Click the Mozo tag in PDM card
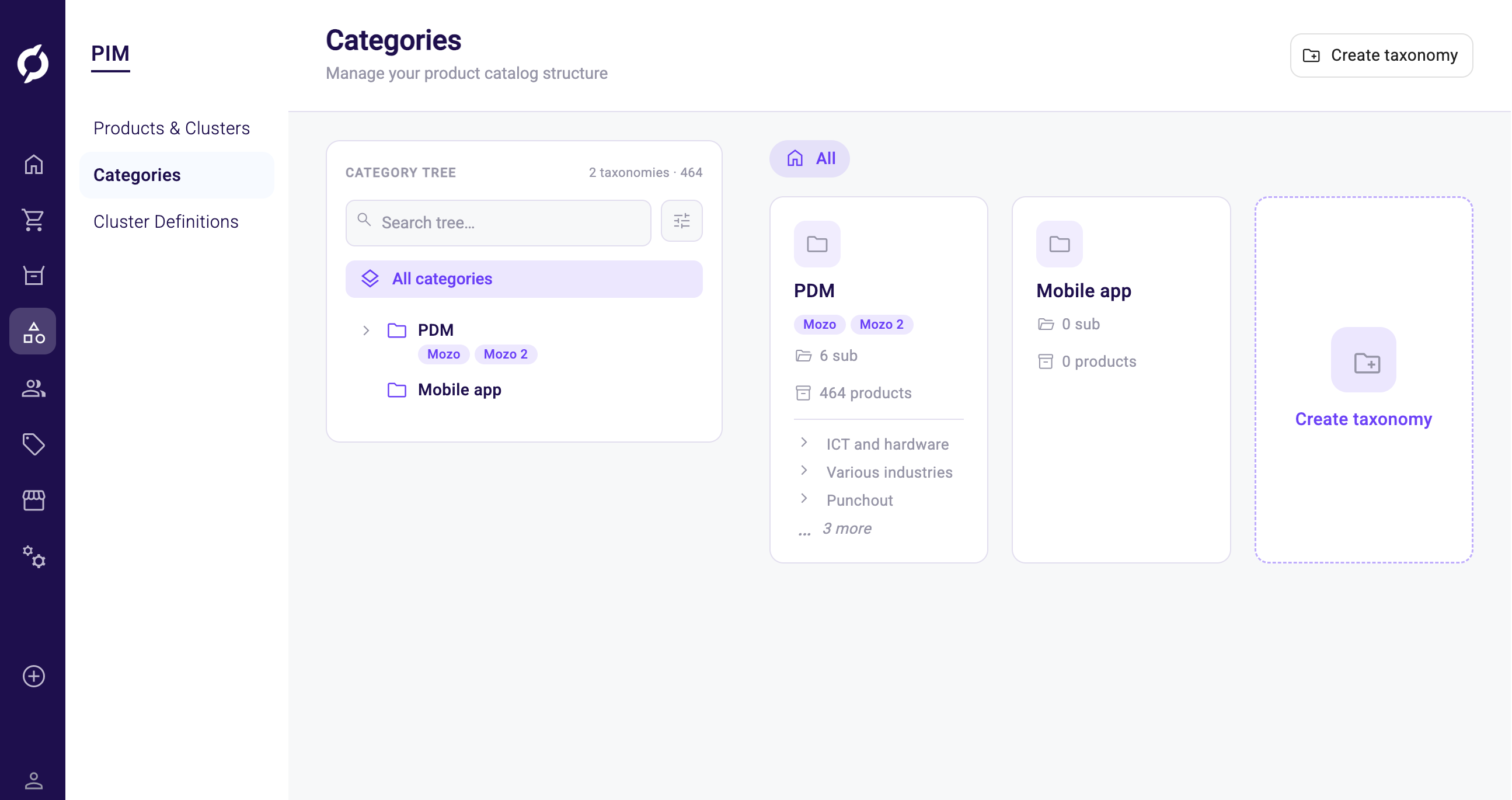The image size is (1512, 800). 820,325
